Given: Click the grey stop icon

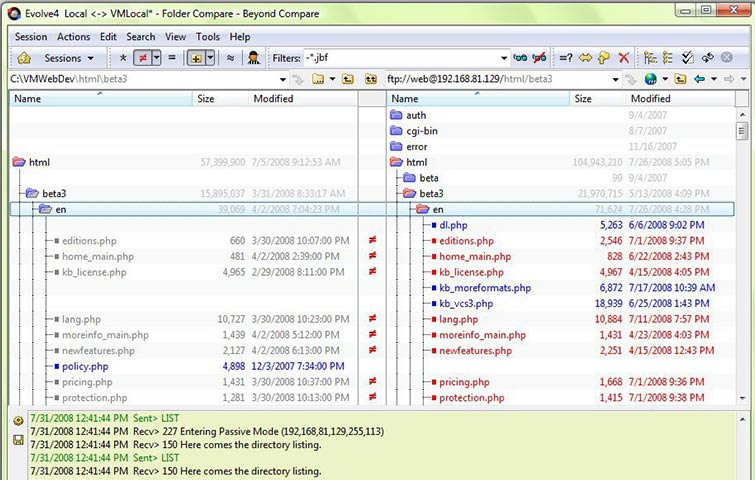Looking at the screenshot, I should pyautogui.click(x=727, y=58).
